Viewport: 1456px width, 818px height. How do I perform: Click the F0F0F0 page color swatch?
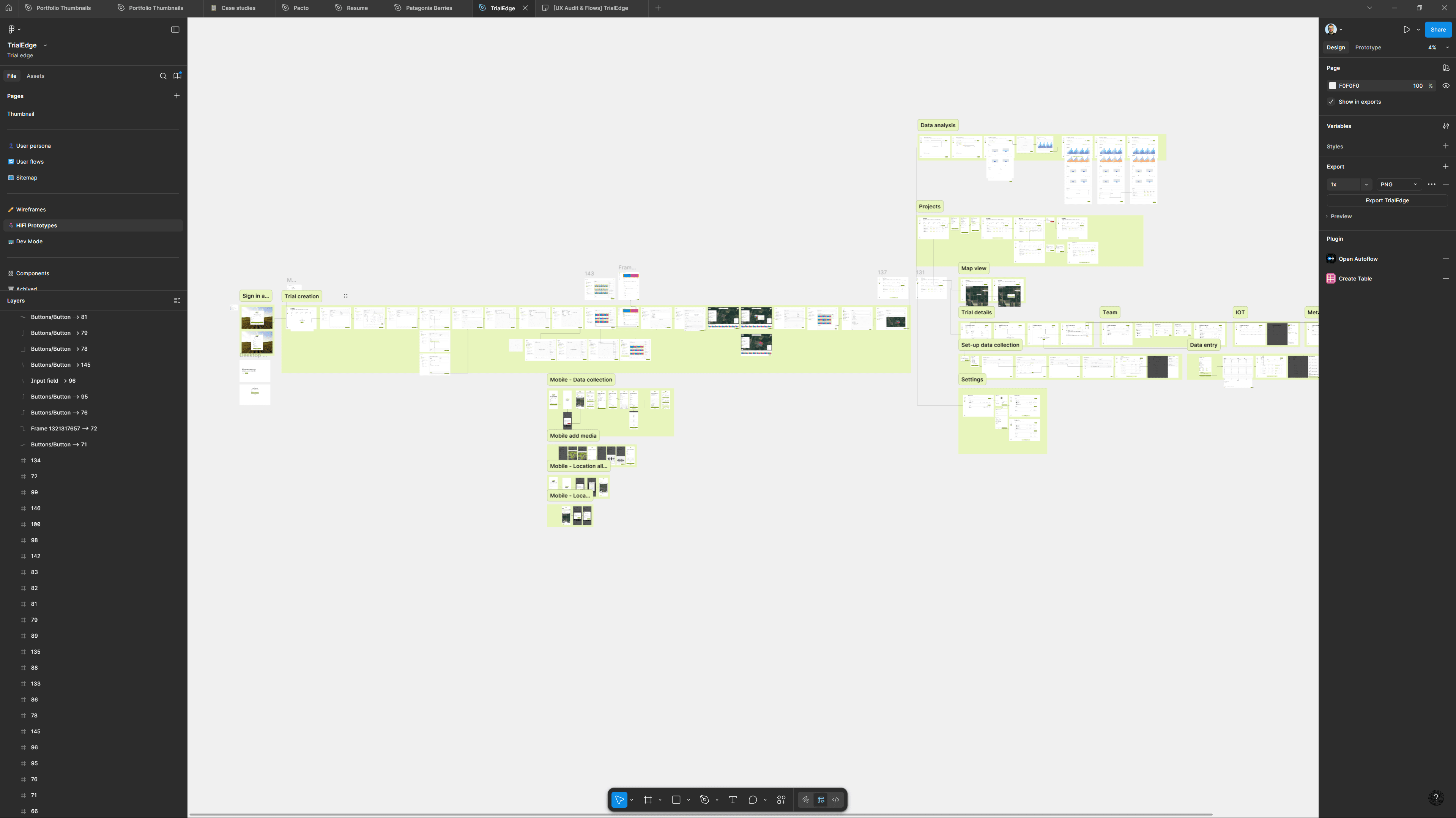pyautogui.click(x=1332, y=86)
